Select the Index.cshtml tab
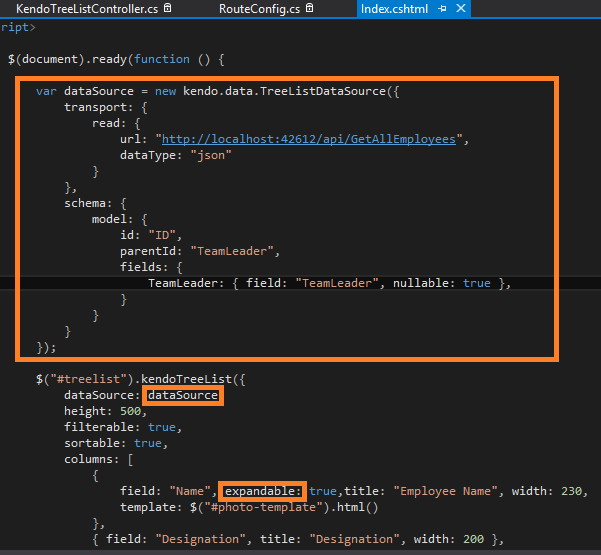The image size is (601, 555). pos(394,9)
